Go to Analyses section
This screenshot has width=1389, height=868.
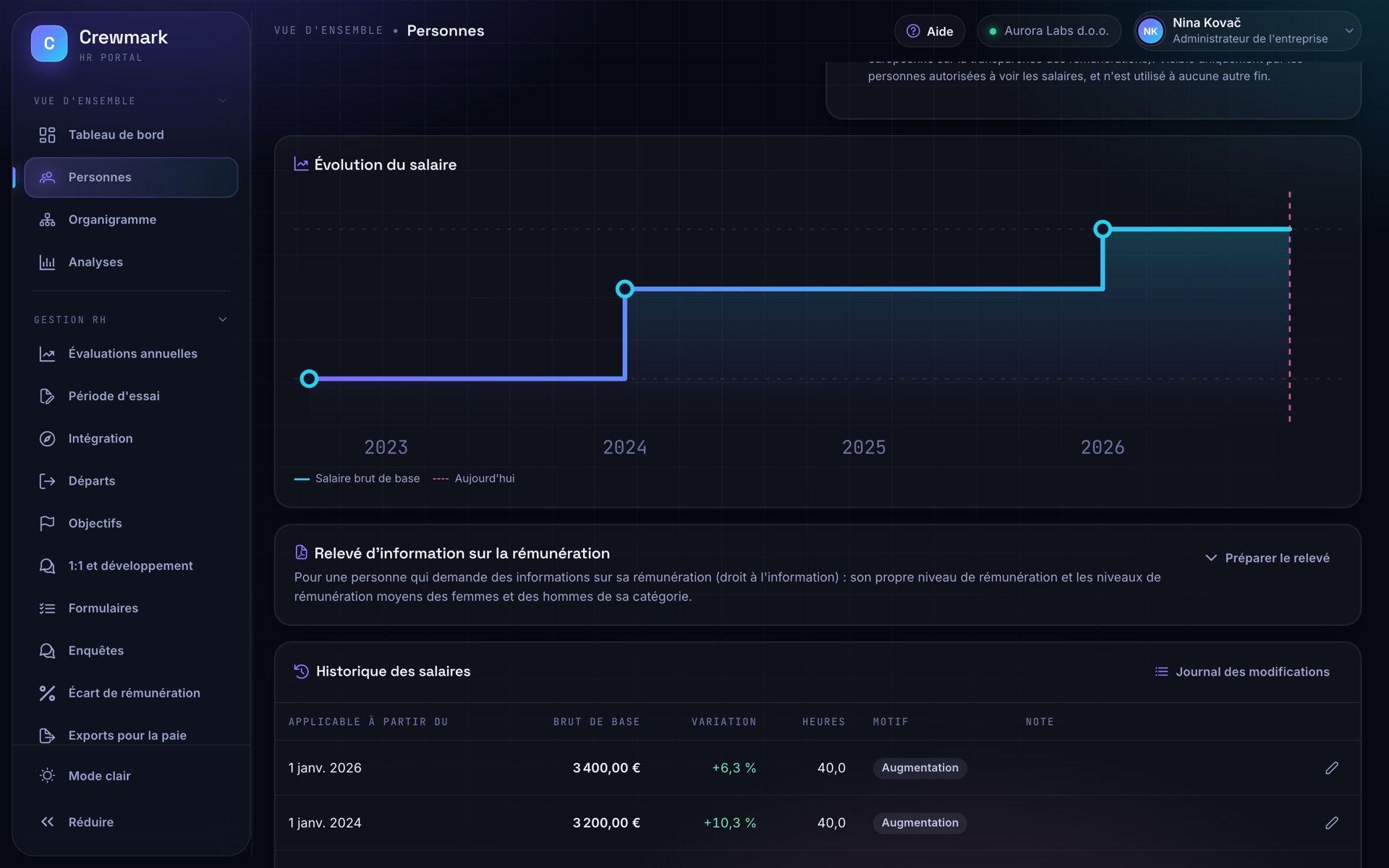(x=131, y=262)
